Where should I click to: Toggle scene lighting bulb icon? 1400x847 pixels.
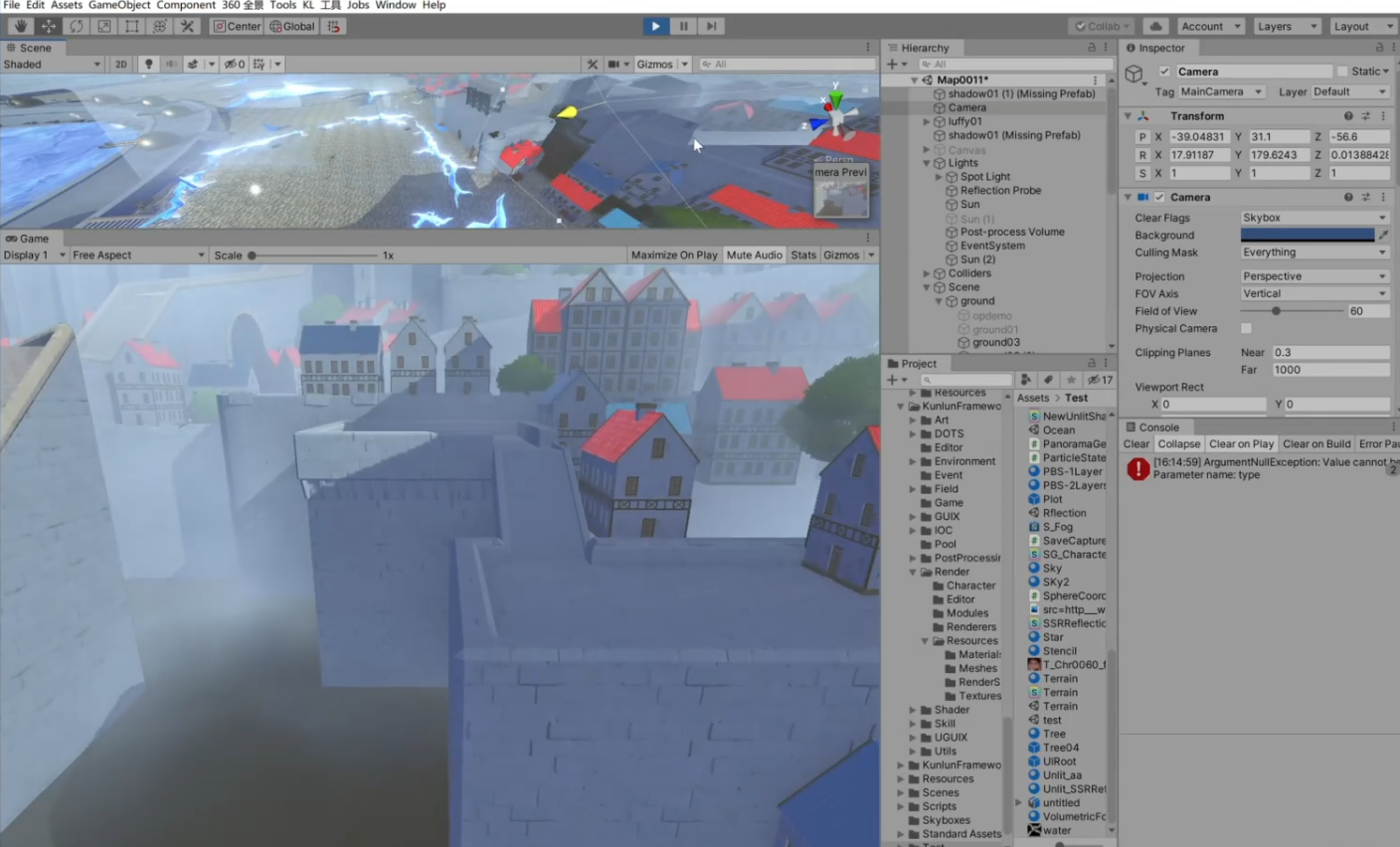[149, 64]
